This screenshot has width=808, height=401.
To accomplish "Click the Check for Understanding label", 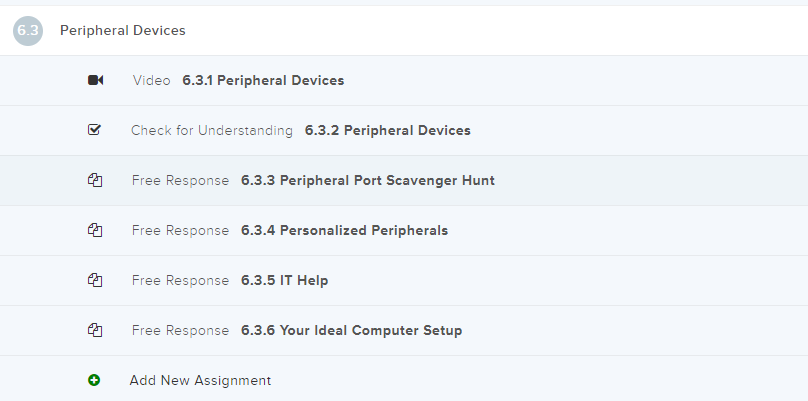I will [x=212, y=130].
